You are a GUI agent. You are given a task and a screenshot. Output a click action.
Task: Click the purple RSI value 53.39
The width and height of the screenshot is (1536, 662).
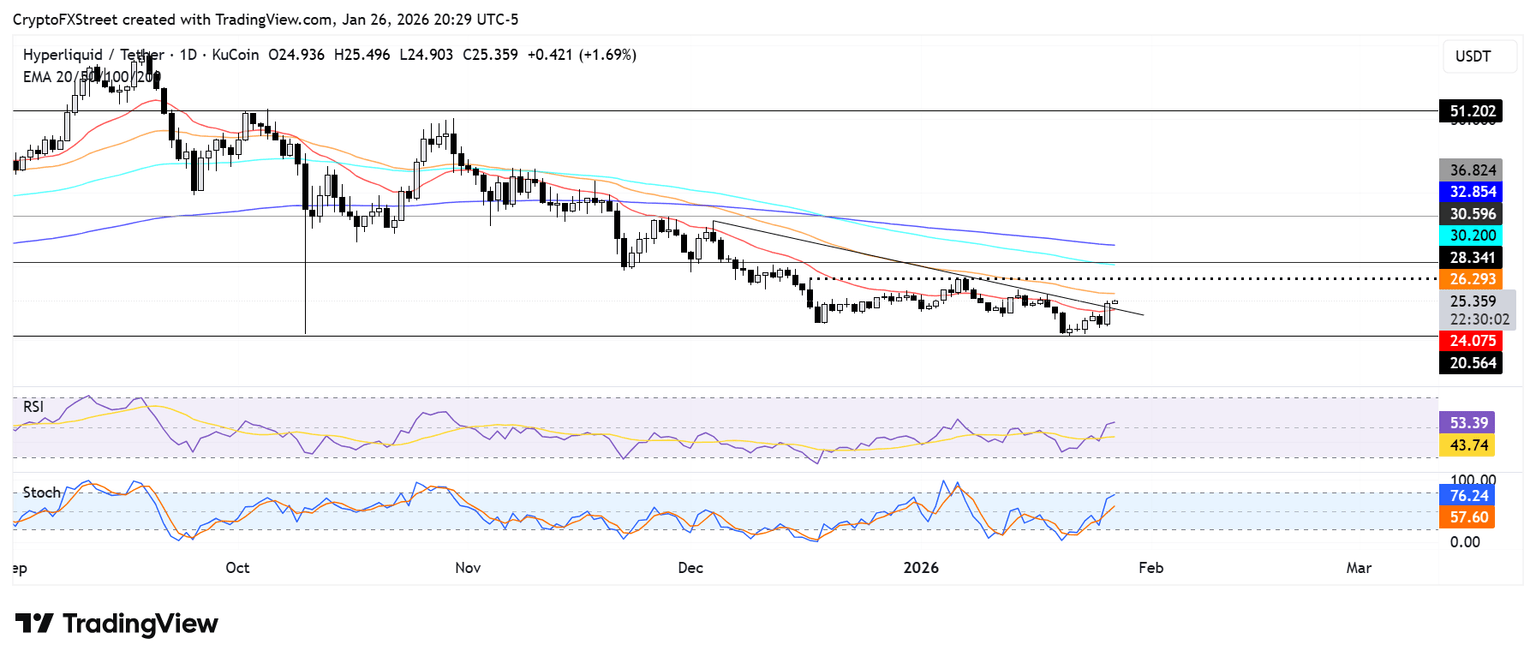tap(1470, 422)
